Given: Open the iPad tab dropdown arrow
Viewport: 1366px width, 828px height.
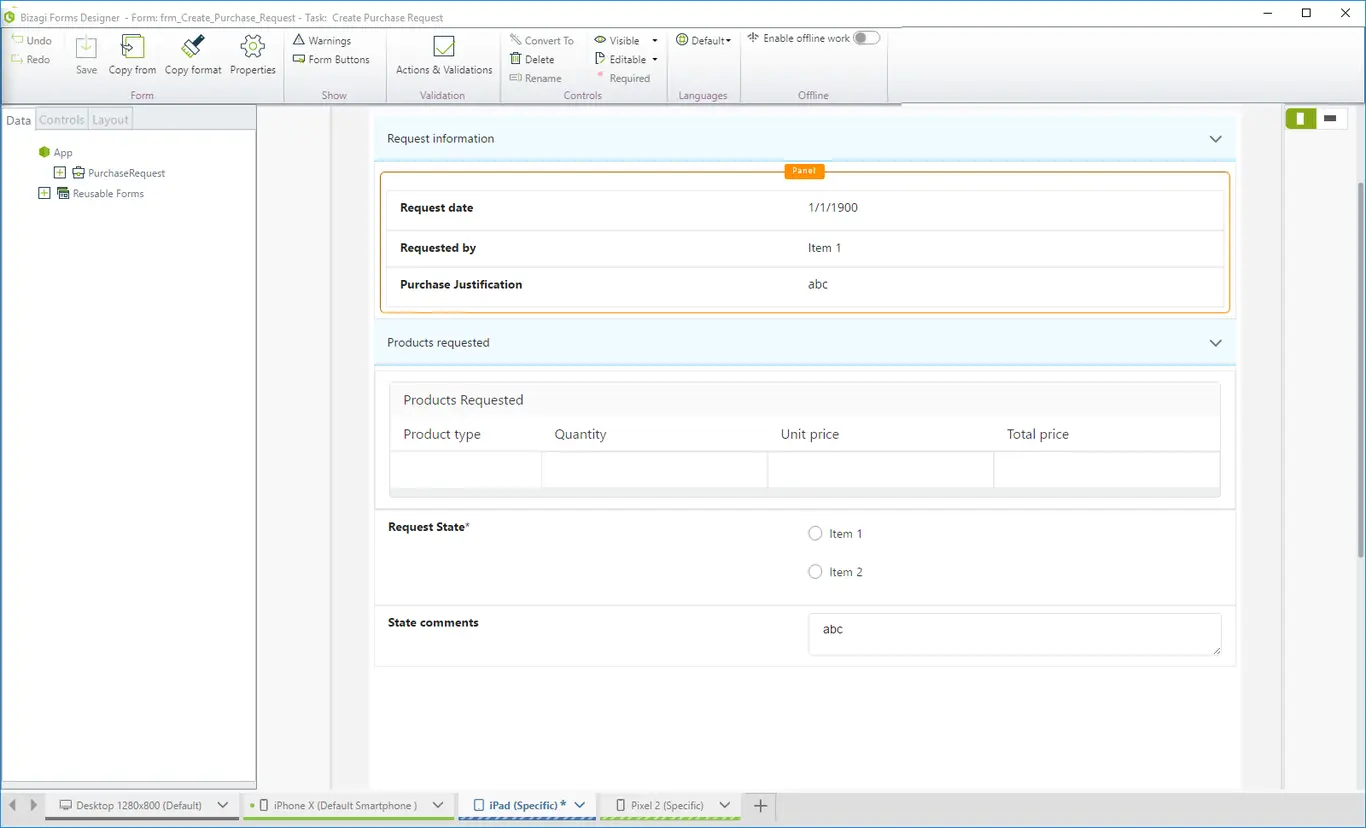Looking at the screenshot, I should 580,805.
